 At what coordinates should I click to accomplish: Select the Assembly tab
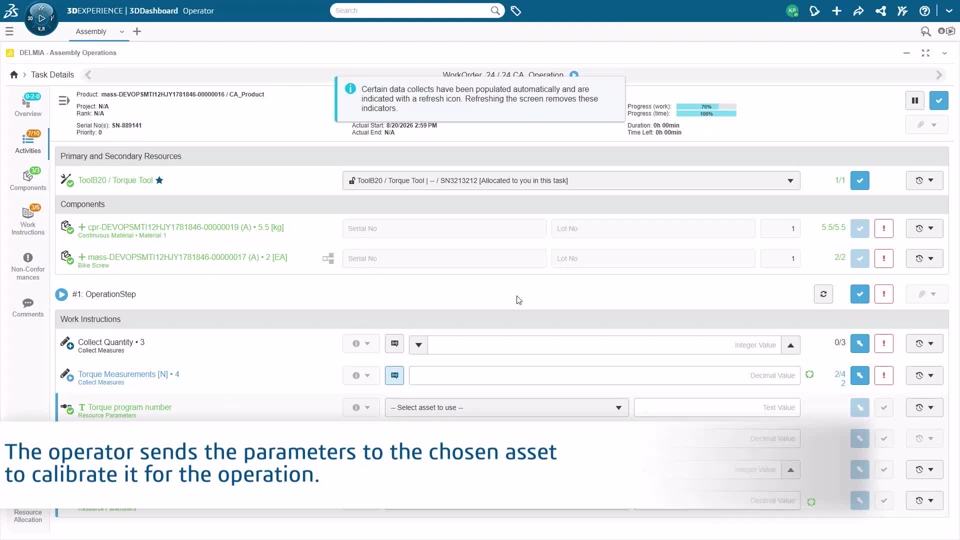click(91, 32)
